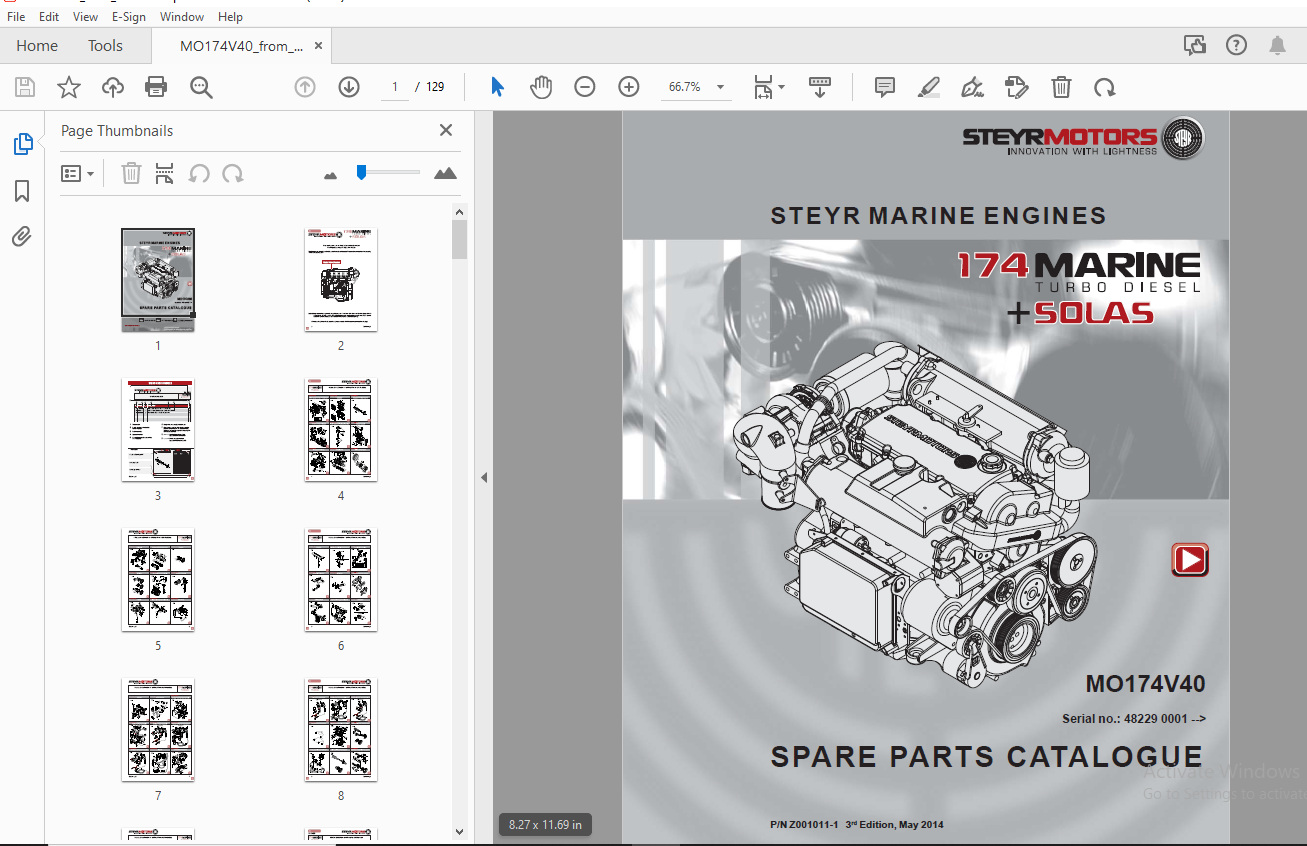Select the MO174V40_from document tab

click(x=241, y=45)
